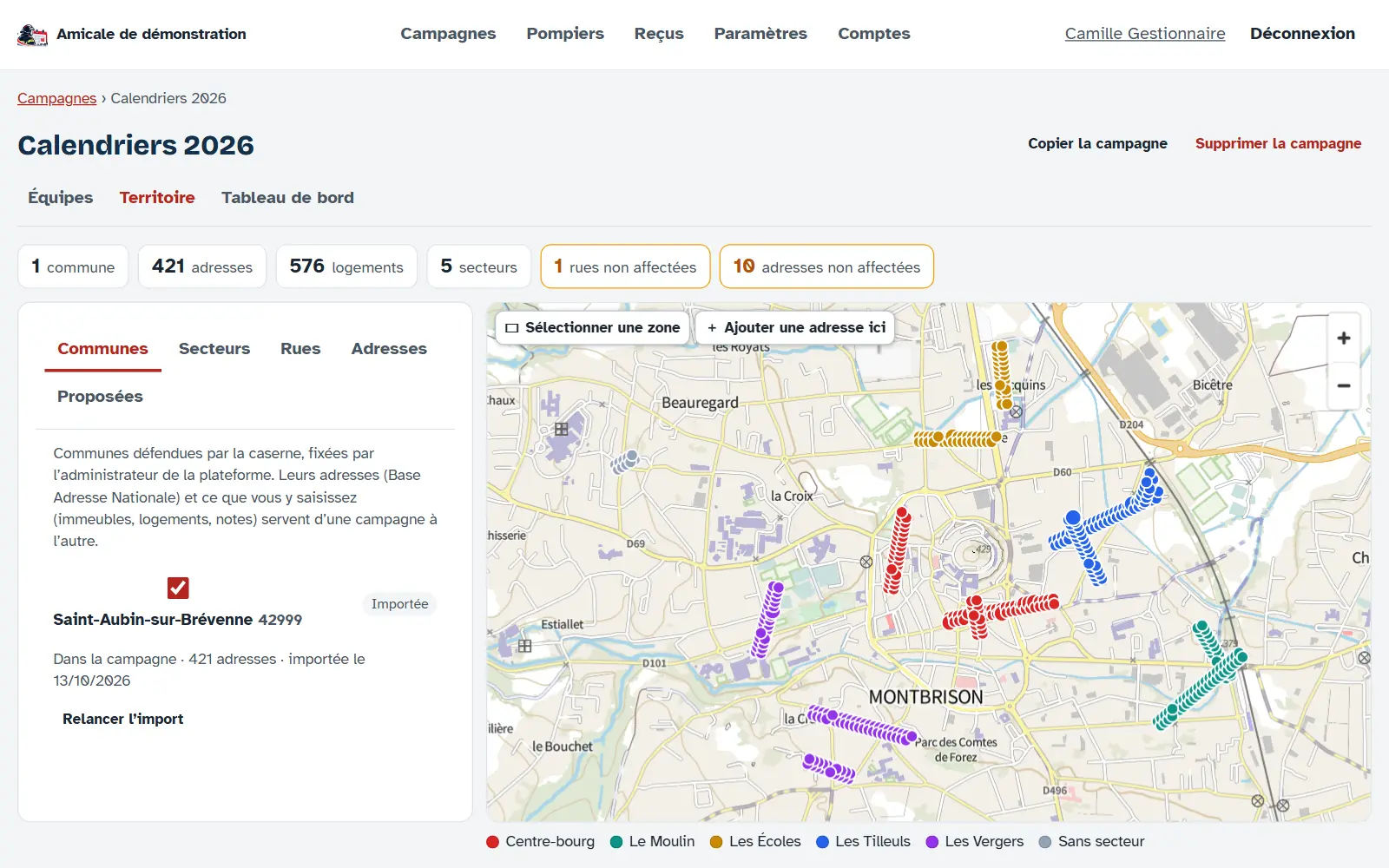Open the Reçus menu
Viewport: 1389px width, 868px height.
click(659, 34)
